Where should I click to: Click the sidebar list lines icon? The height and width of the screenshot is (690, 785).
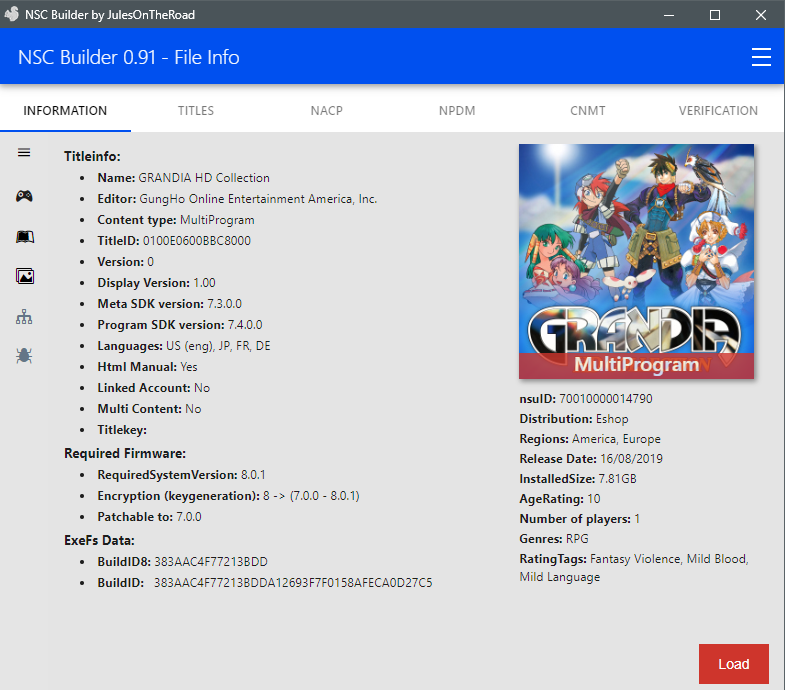[x=24, y=153]
